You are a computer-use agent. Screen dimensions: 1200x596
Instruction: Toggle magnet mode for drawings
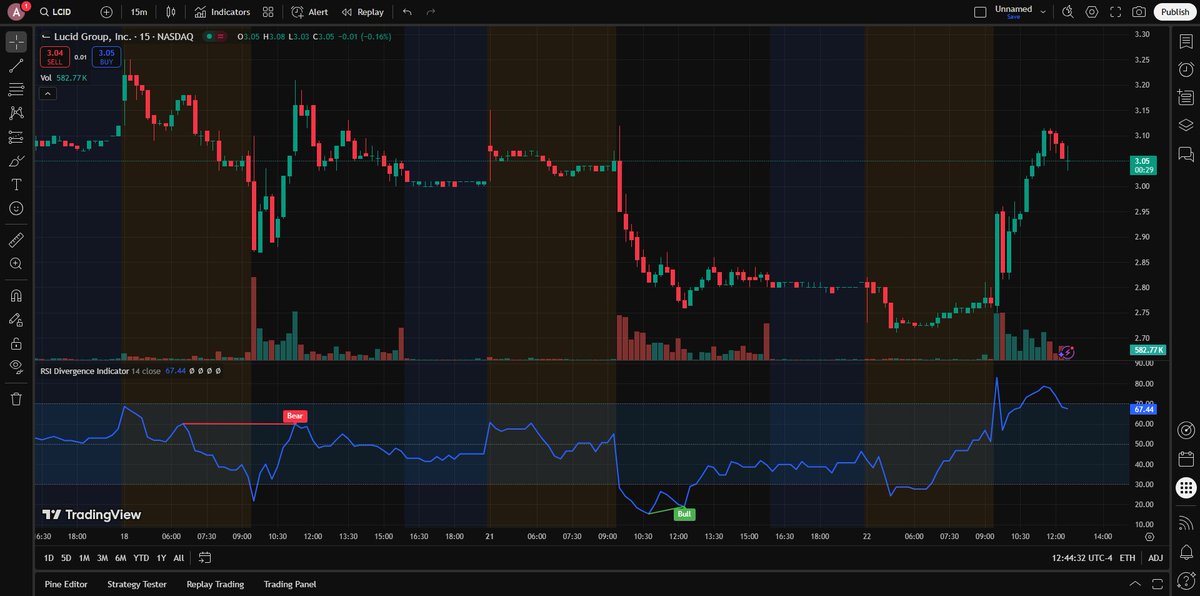(x=16, y=296)
